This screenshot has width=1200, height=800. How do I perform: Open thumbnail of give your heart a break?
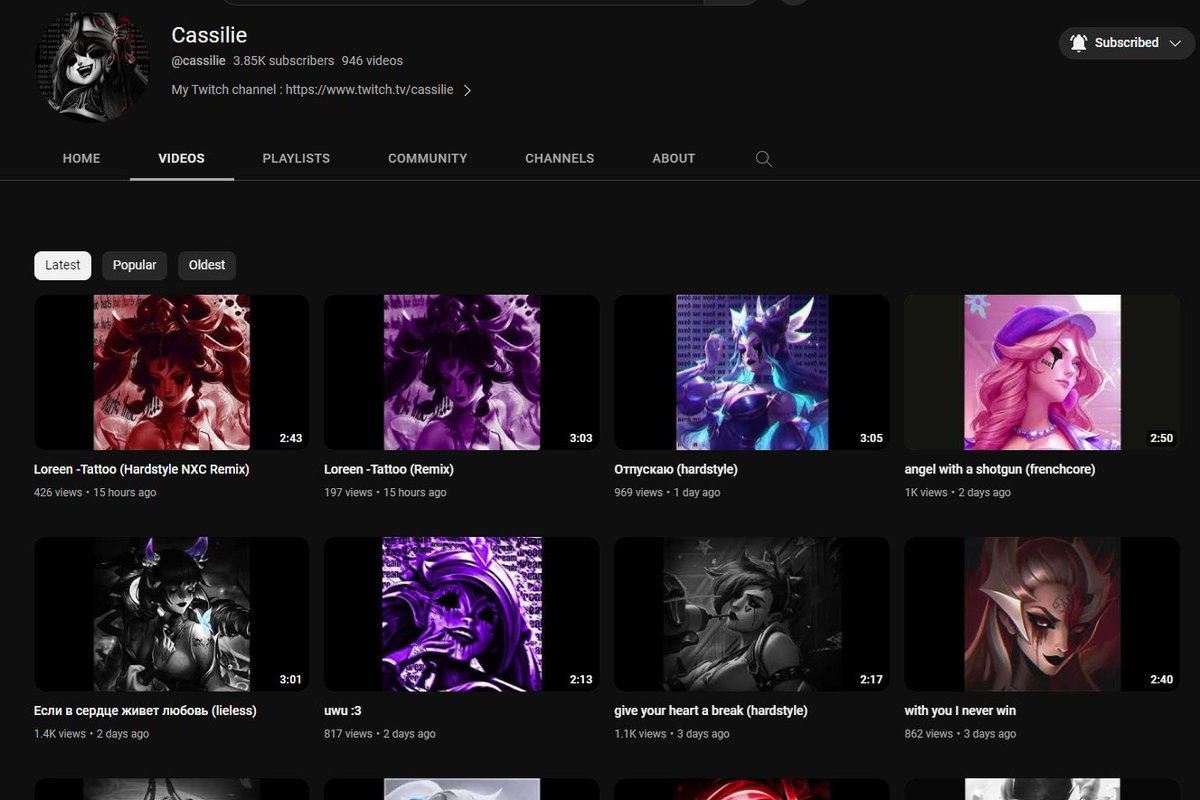pyautogui.click(x=752, y=614)
